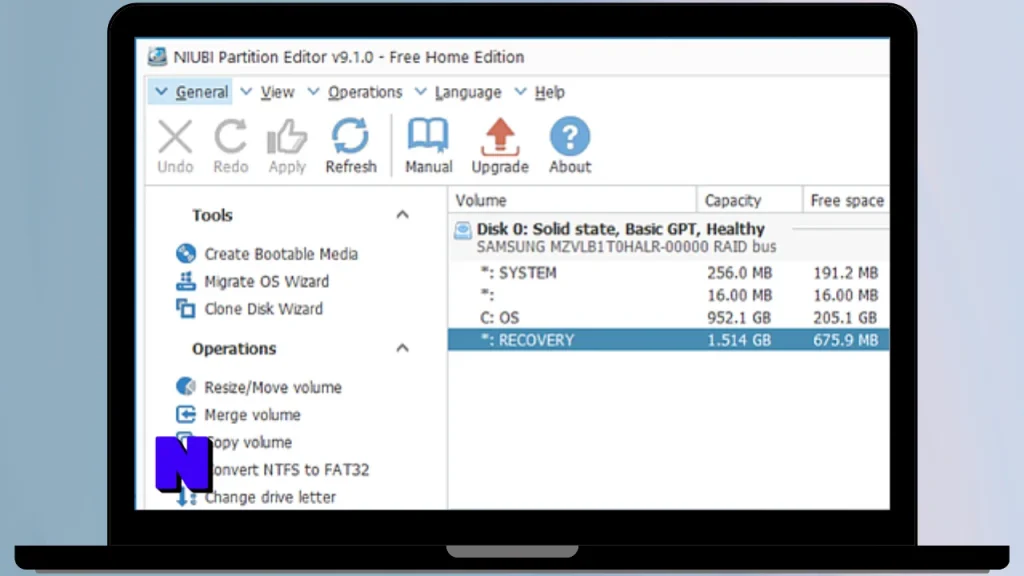Image resolution: width=1024 pixels, height=576 pixels.
Task: Click the Resize/Move volume icon
Action: point(185,387)
